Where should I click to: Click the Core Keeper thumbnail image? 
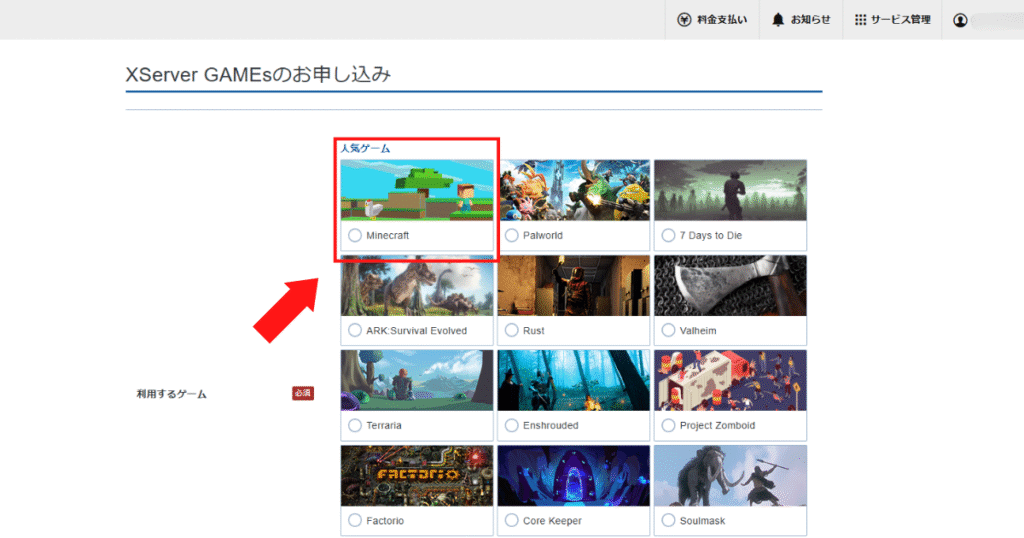573,475
